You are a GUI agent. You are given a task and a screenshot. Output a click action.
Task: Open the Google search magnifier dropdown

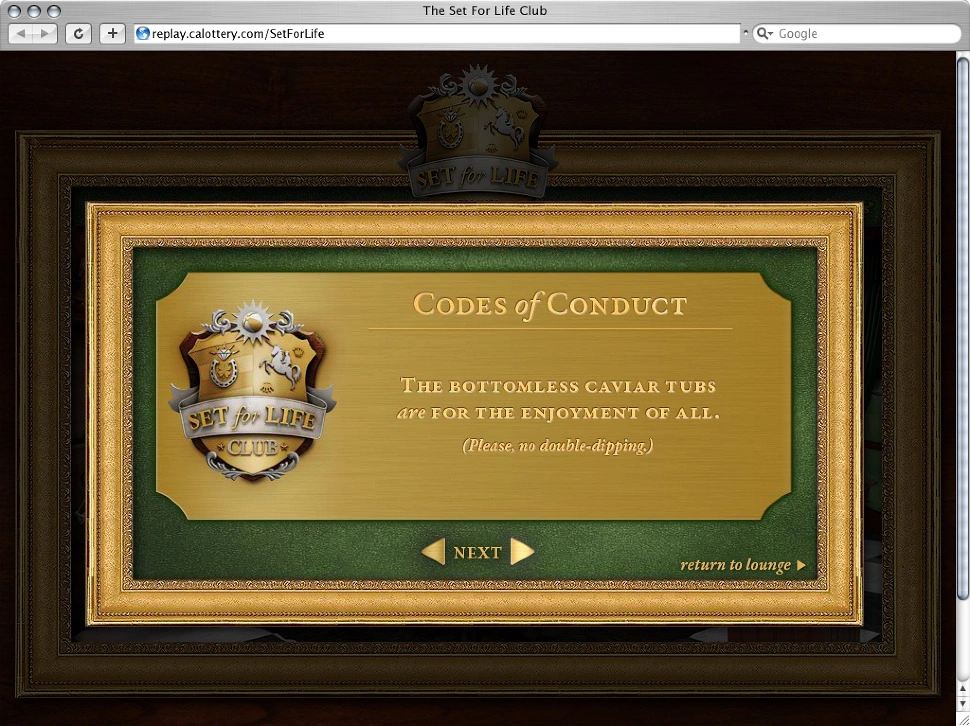[765, 33]
